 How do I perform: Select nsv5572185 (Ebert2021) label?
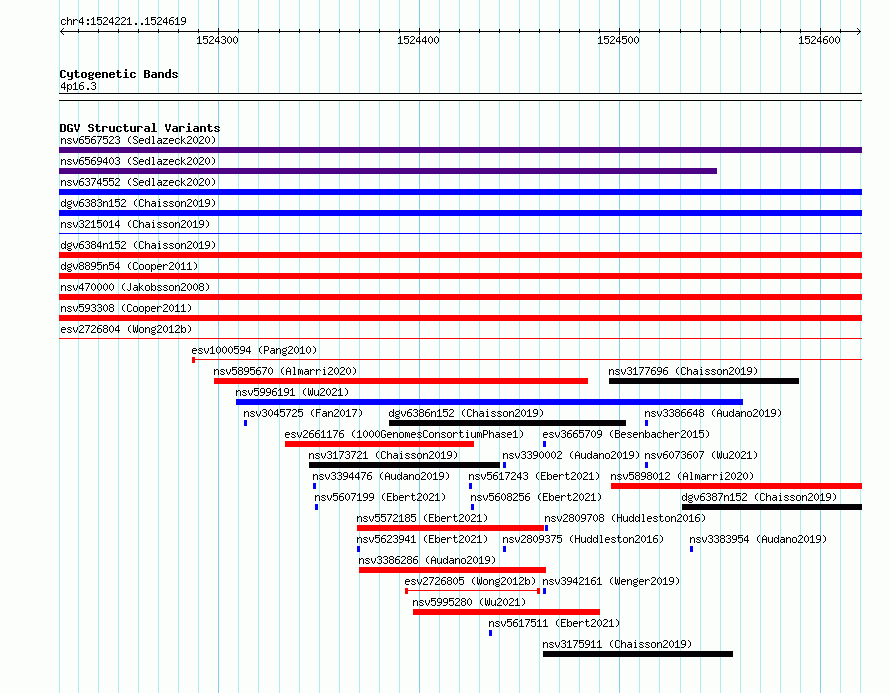coord(422,518)
